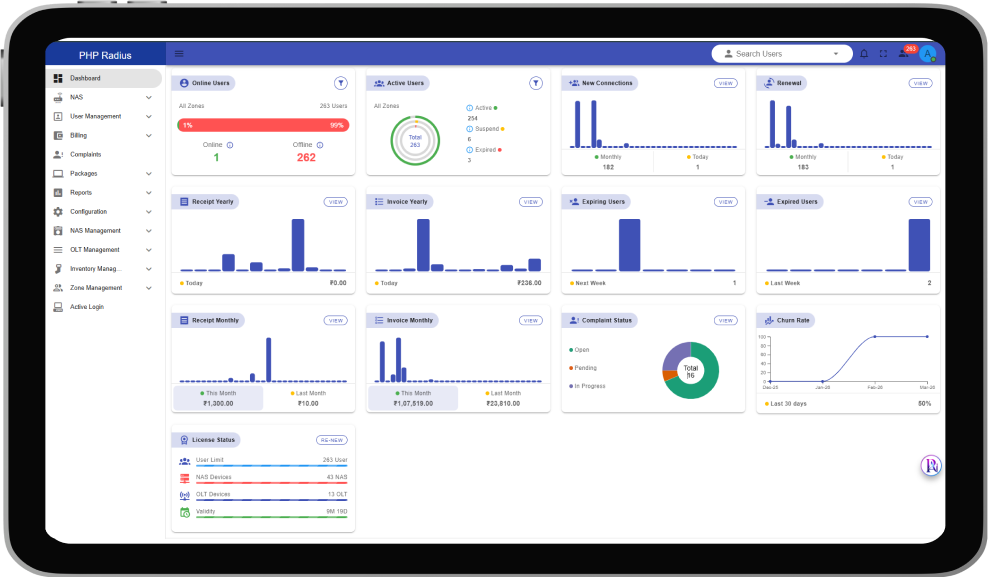Click VIEW on the Expiring Users card
The height and width of the screenshot is (577, 988).
[x=725, y=202]
